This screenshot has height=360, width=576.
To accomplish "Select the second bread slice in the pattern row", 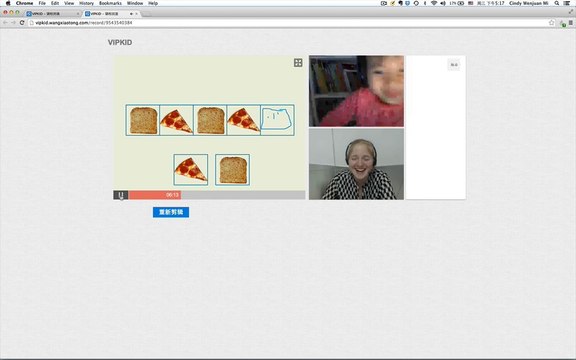I will click(210, 120).
